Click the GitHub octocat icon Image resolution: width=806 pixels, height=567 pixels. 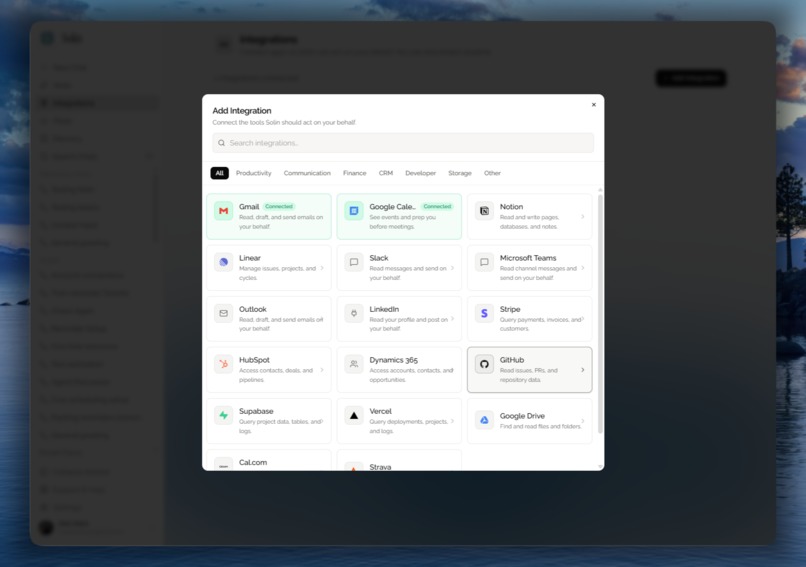[484, 364]
